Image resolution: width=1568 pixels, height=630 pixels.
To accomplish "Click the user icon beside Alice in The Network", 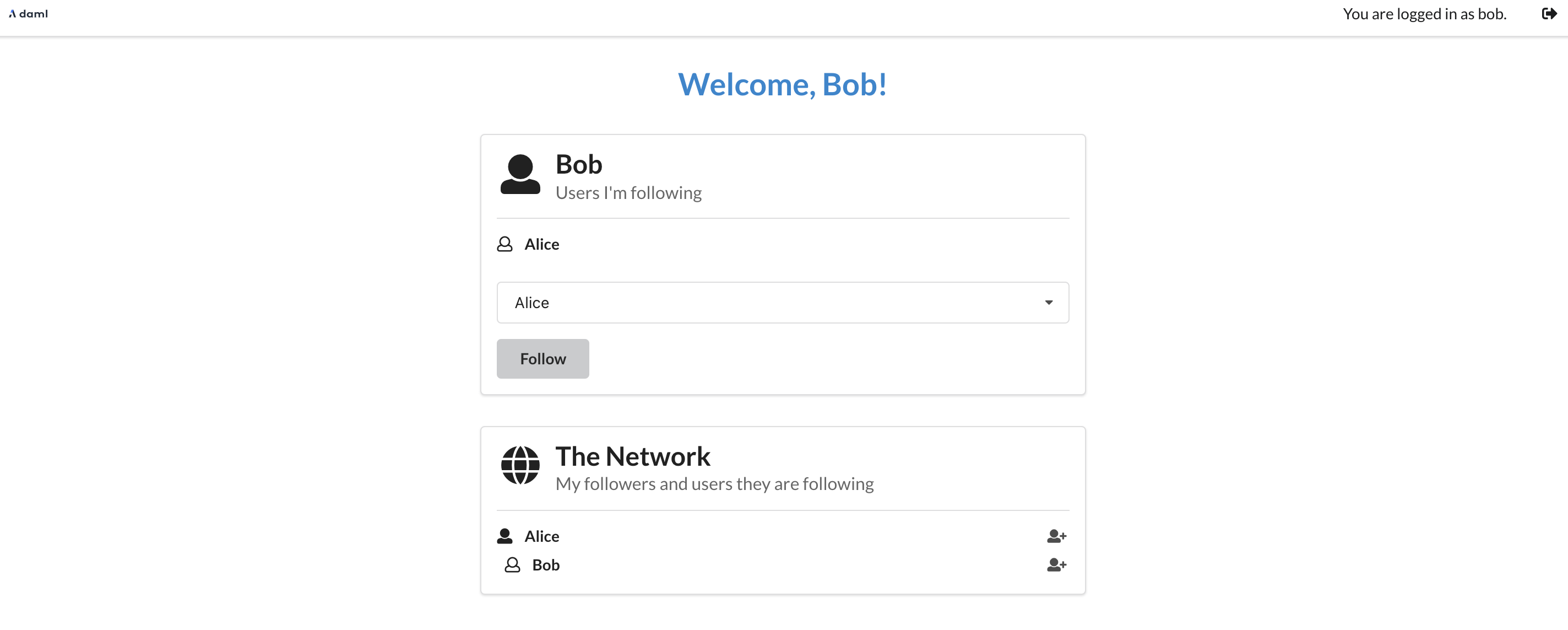I will pyautogui.click(x=504, y=536).
